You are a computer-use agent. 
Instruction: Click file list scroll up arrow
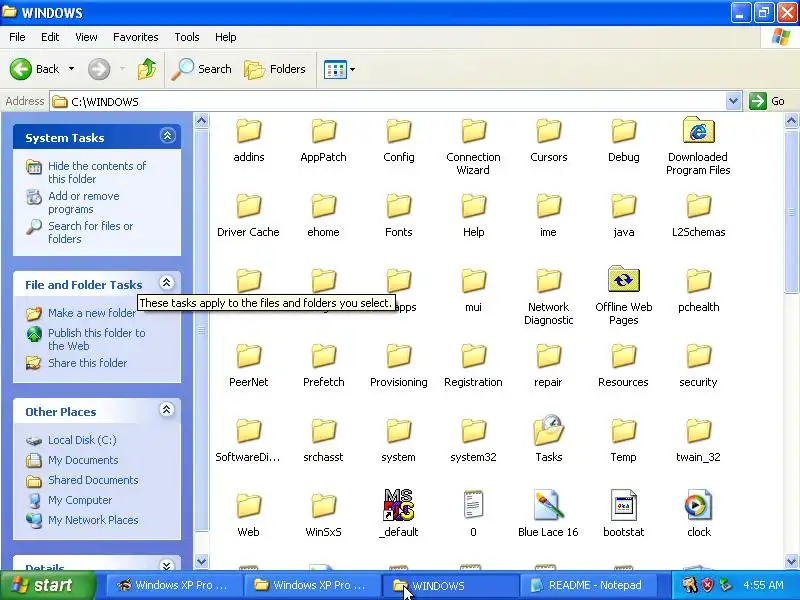tap(791, 121)
